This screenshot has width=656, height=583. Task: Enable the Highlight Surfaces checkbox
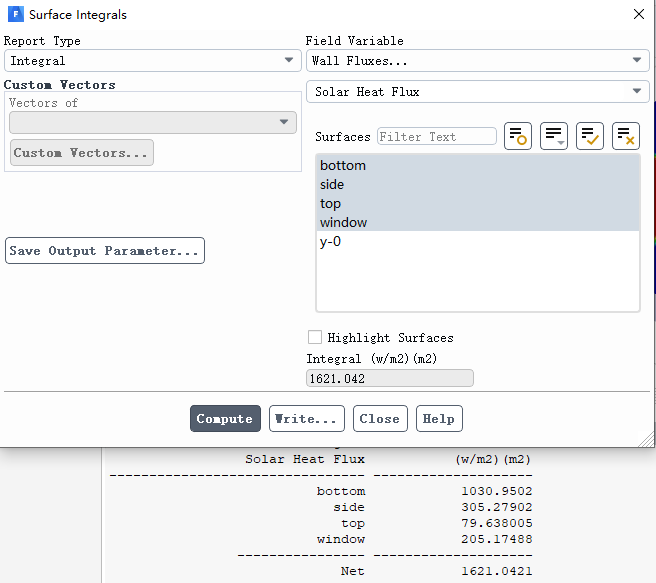[x=315, y=338]
